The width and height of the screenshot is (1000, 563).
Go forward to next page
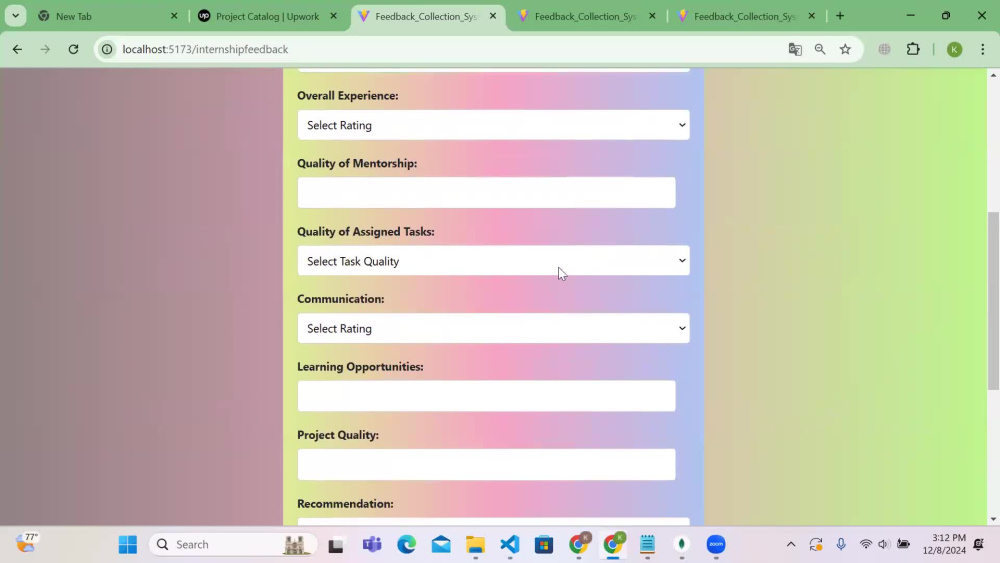point(45,49)
